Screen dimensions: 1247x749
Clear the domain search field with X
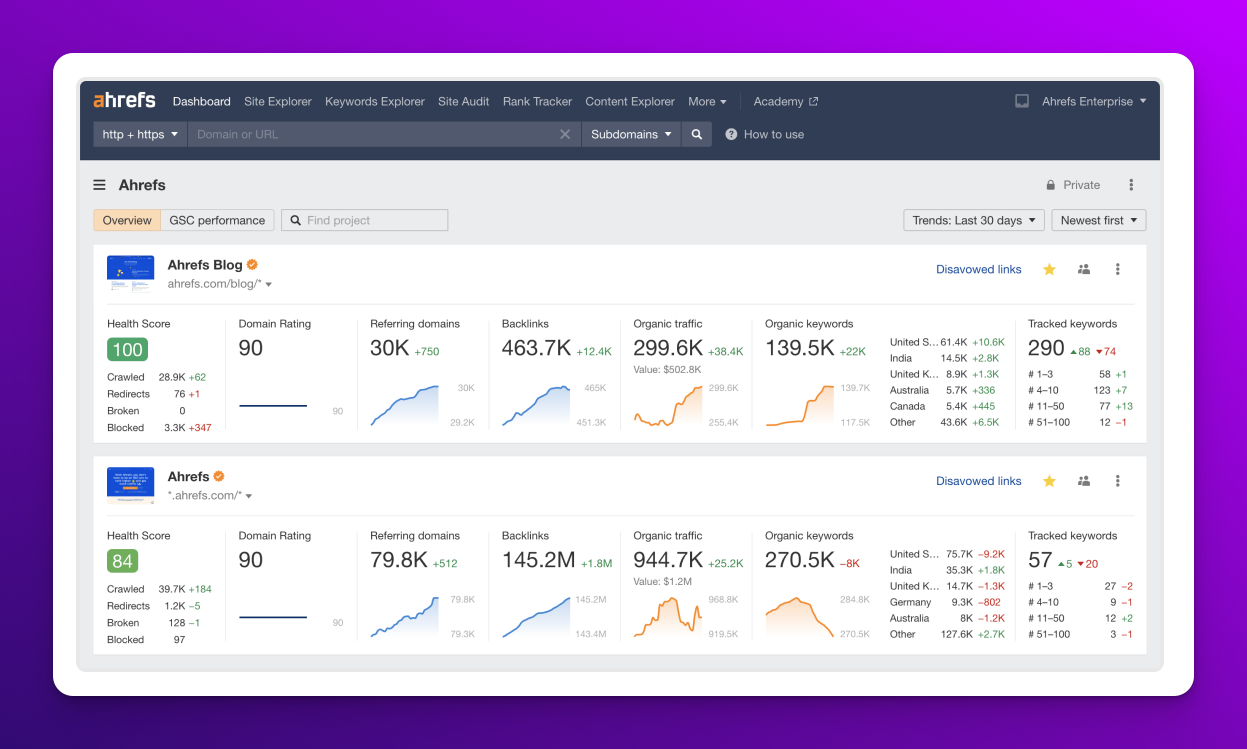tap(565, 134)
